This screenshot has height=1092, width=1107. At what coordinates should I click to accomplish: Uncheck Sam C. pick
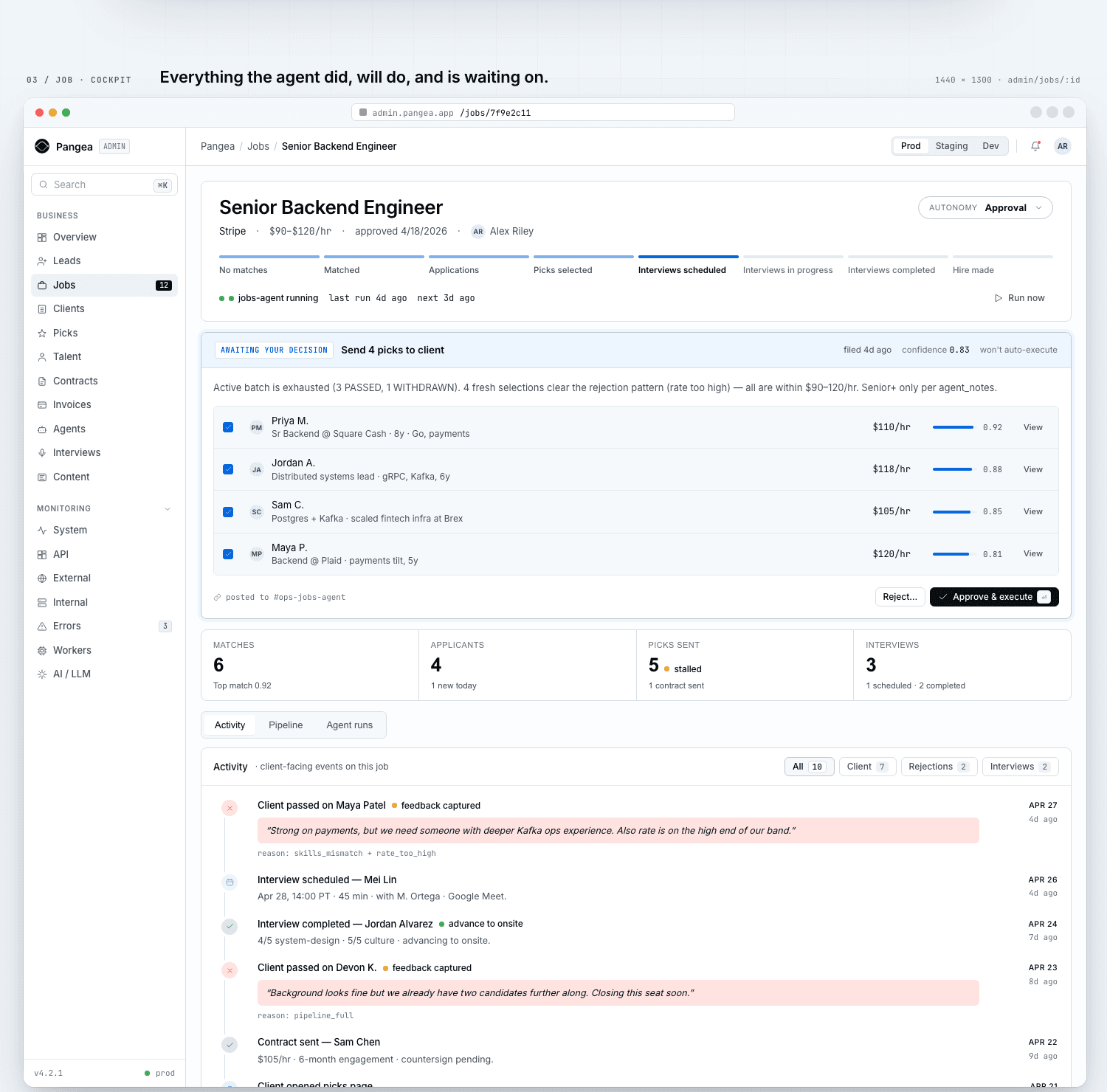228,511
